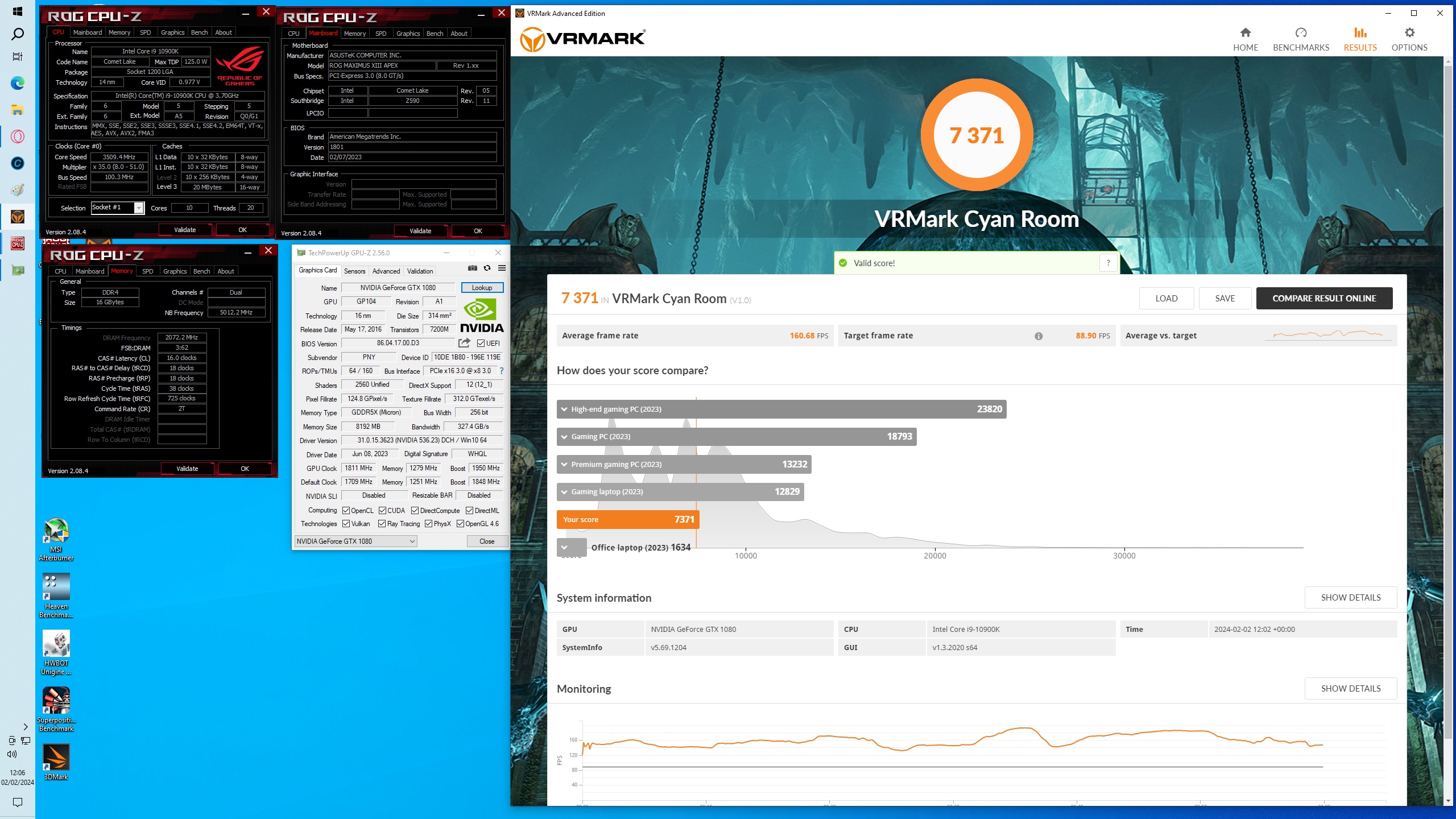Open Graphics tab in CPU-Z Memory window

pos(175,271)
